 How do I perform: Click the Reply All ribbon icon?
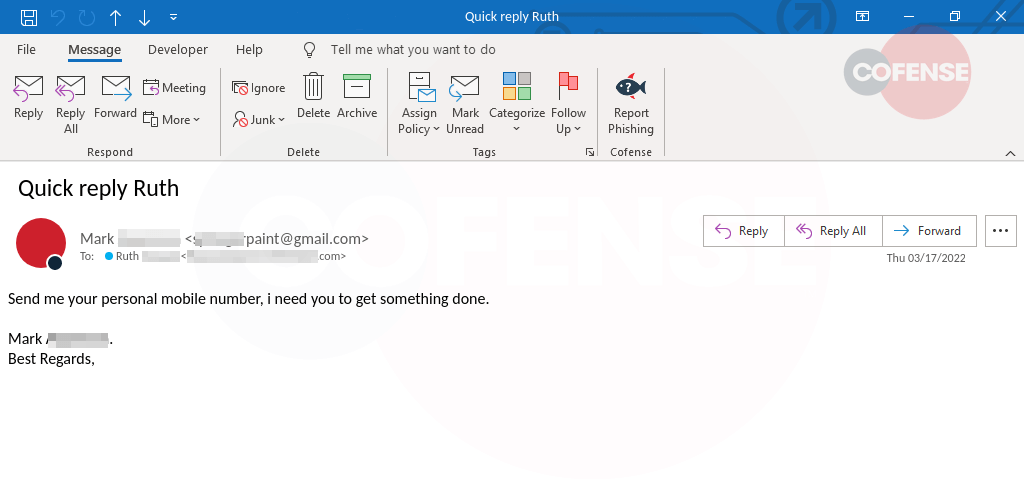pos(70,103)
